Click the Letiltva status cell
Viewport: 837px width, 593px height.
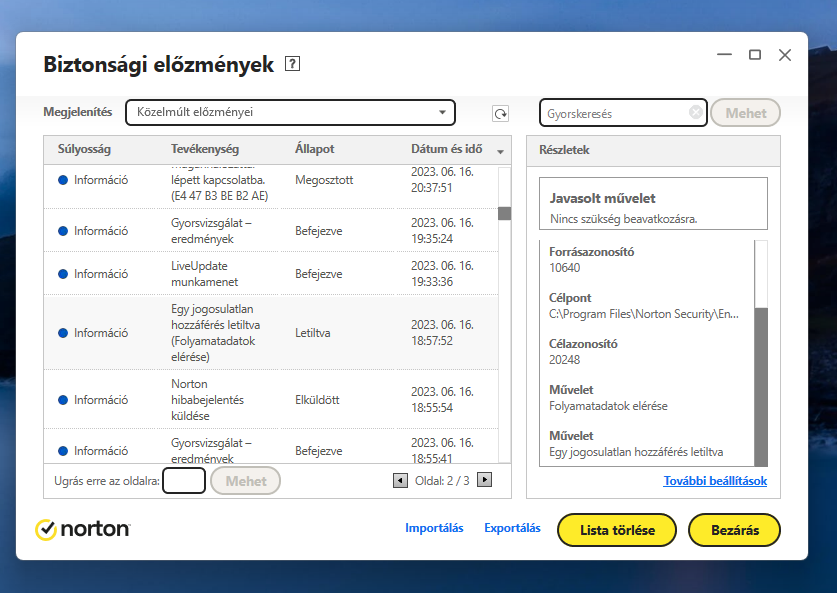312,333
